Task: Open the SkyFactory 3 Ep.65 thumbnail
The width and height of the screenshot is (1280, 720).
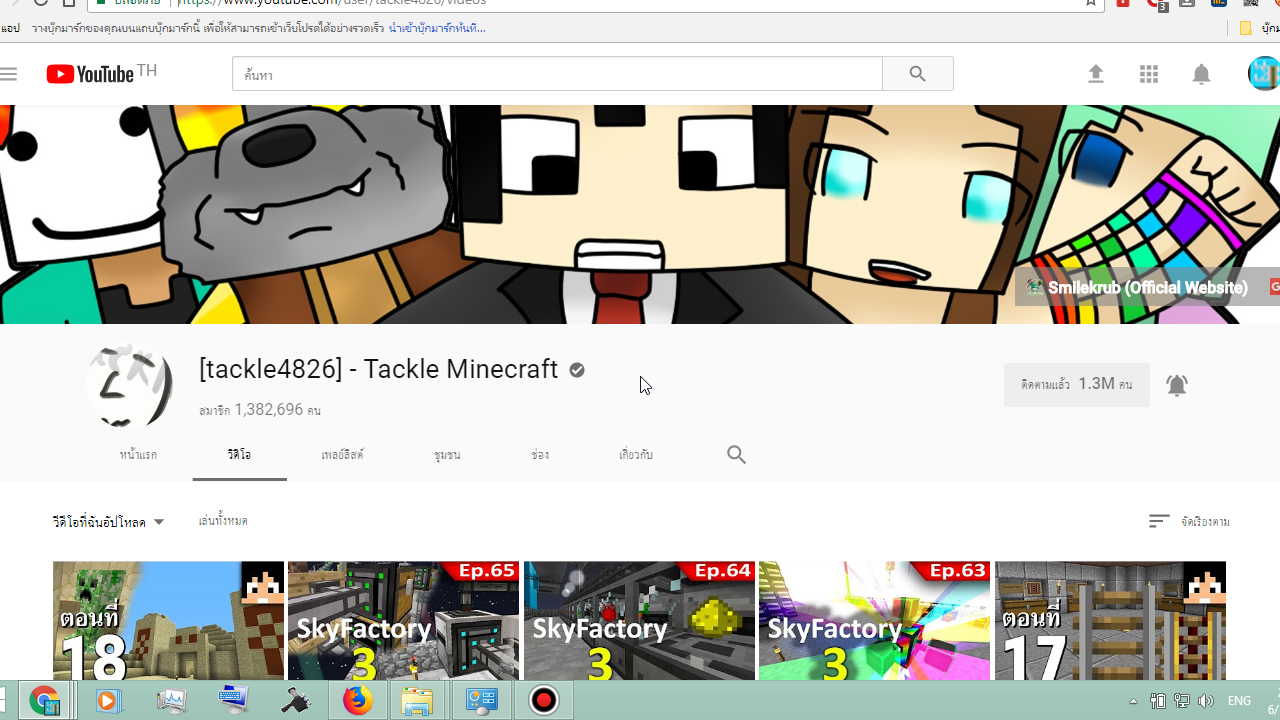Action: tap(403, 620)
